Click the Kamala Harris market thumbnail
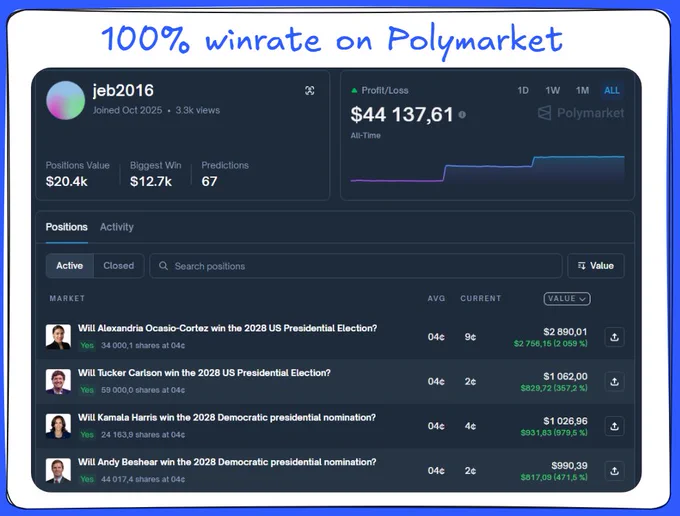This screenshot has width=680, height=516. tap(58, 426)
